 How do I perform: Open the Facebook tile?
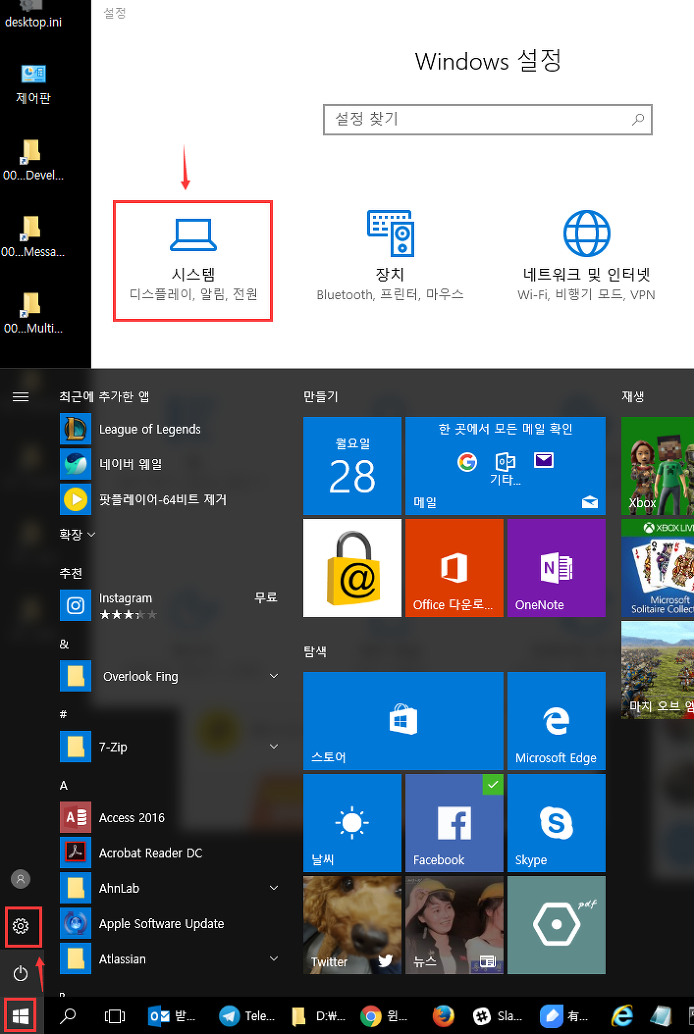[454, 823]
